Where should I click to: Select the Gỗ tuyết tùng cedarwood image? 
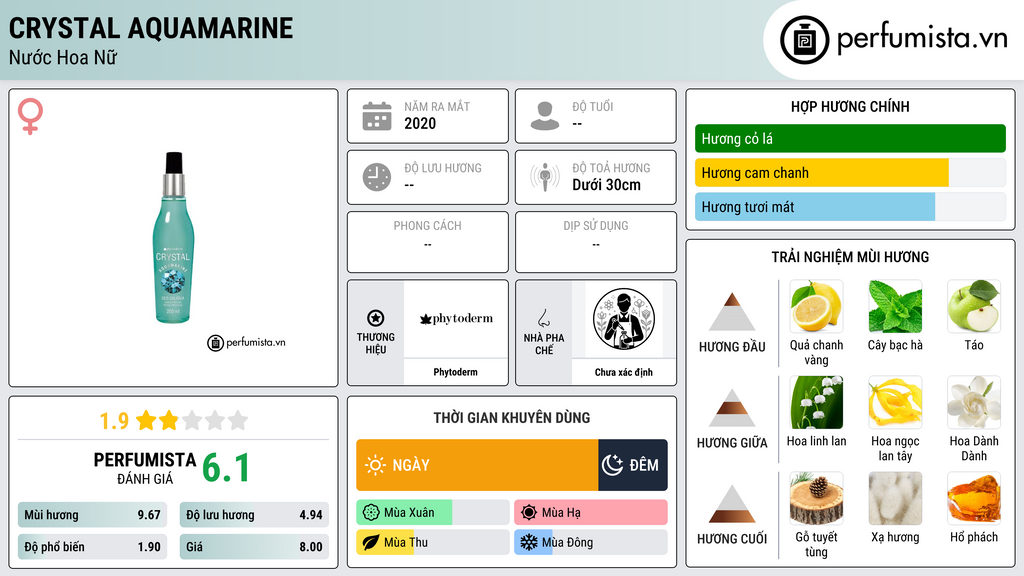coord(816,499)
